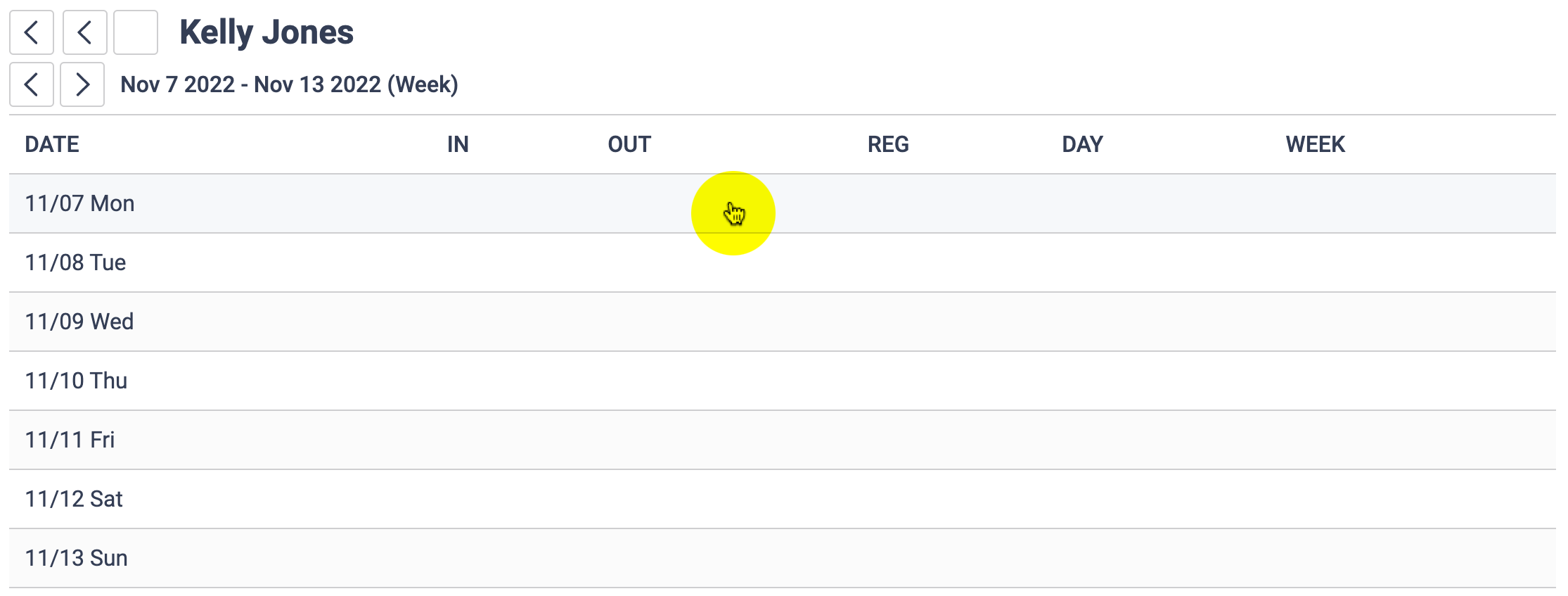
Task: Go to the previous week
Action: pyautogui.click(x=32, y=84)
